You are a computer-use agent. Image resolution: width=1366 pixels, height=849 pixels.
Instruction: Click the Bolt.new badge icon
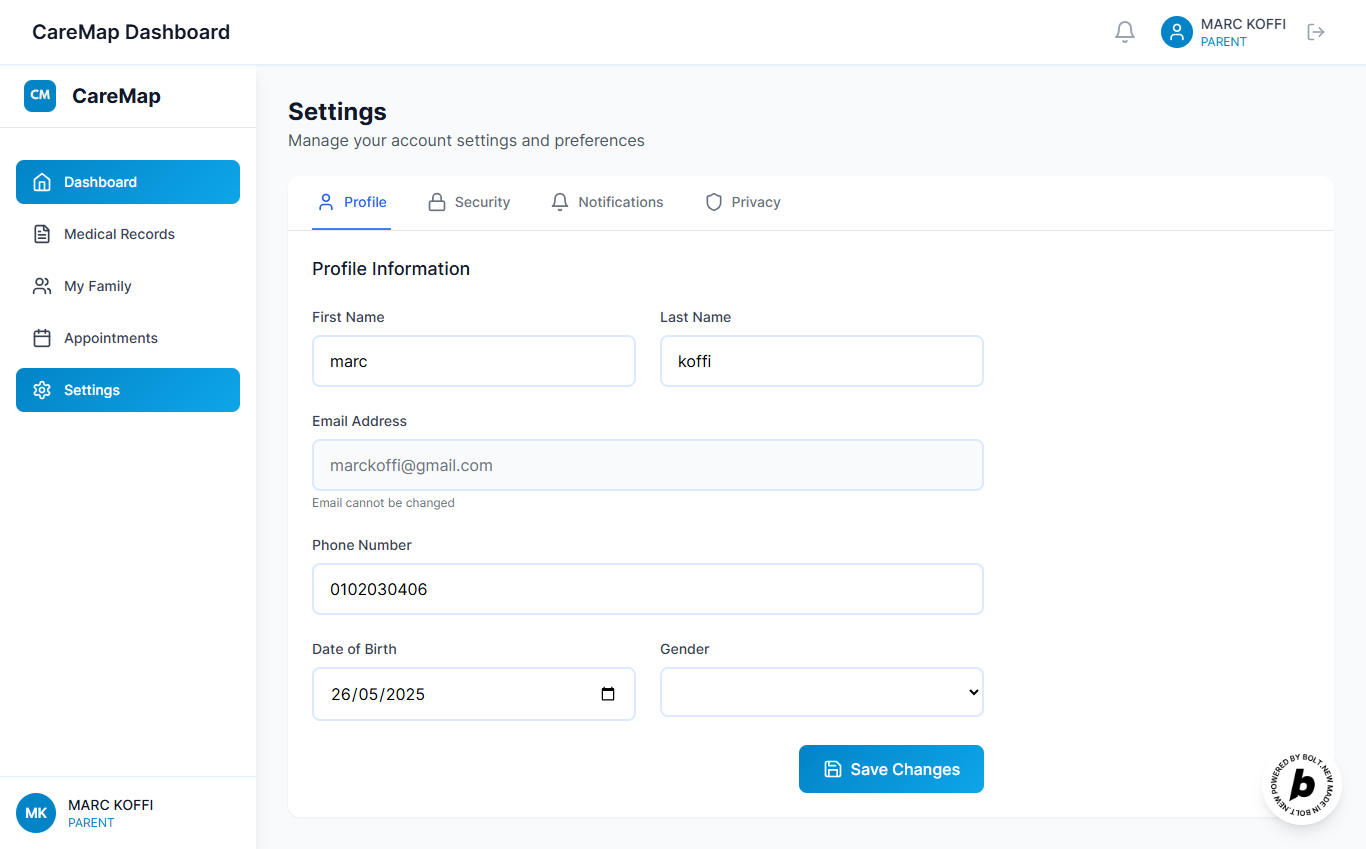[x=1302, y=786]
